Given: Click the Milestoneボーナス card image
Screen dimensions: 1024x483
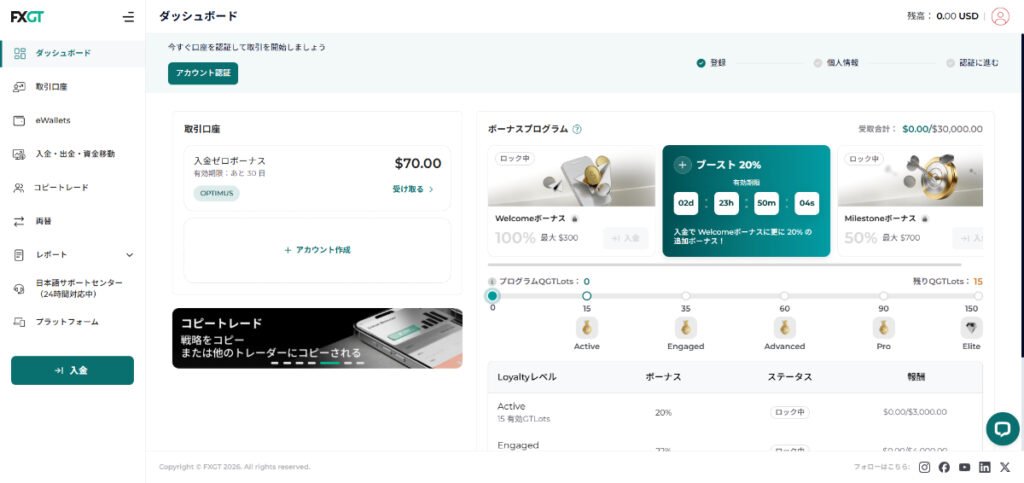Looking at the screenshot, I should coord(910,176).
